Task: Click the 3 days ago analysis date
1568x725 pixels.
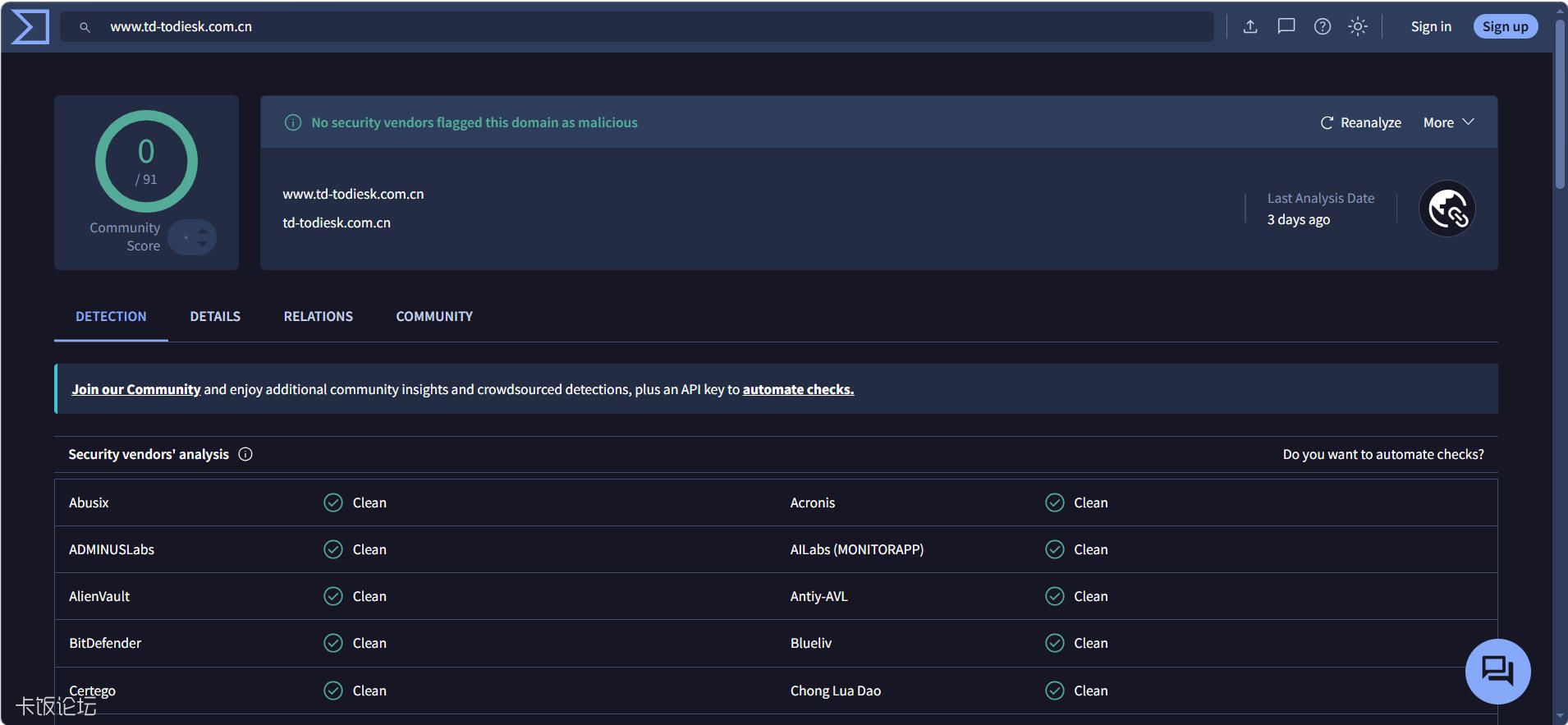Action: click(x=1299, y=219)
